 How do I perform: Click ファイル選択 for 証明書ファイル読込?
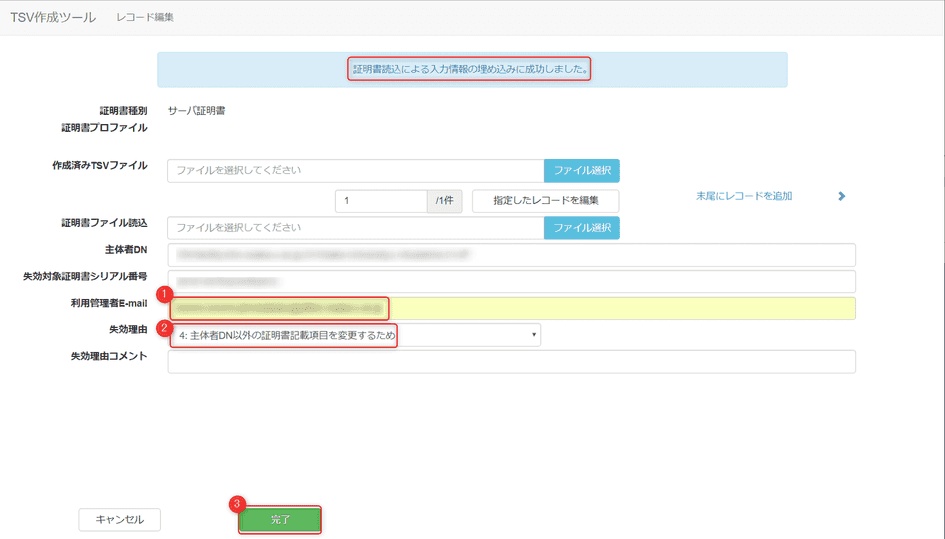tap(582, 228)
